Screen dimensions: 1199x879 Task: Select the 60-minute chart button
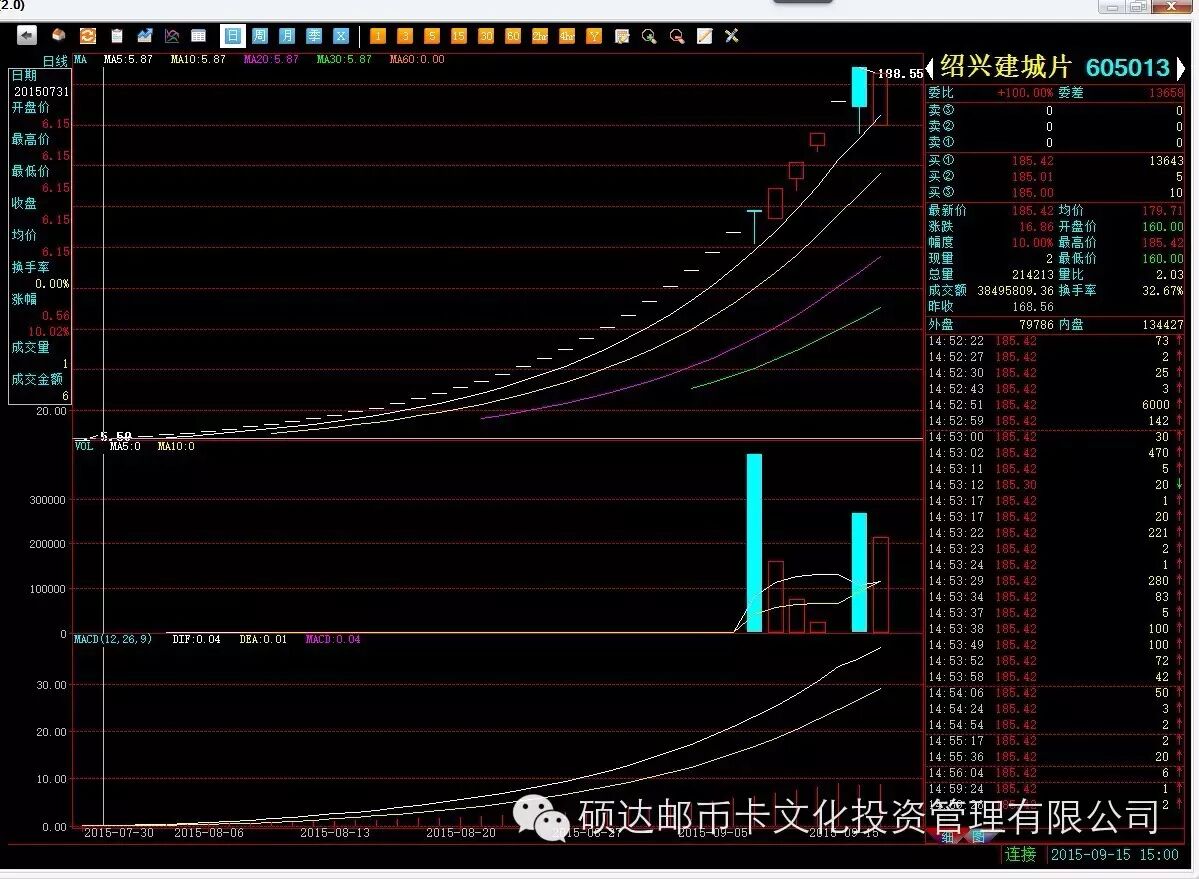coord(513,36)
